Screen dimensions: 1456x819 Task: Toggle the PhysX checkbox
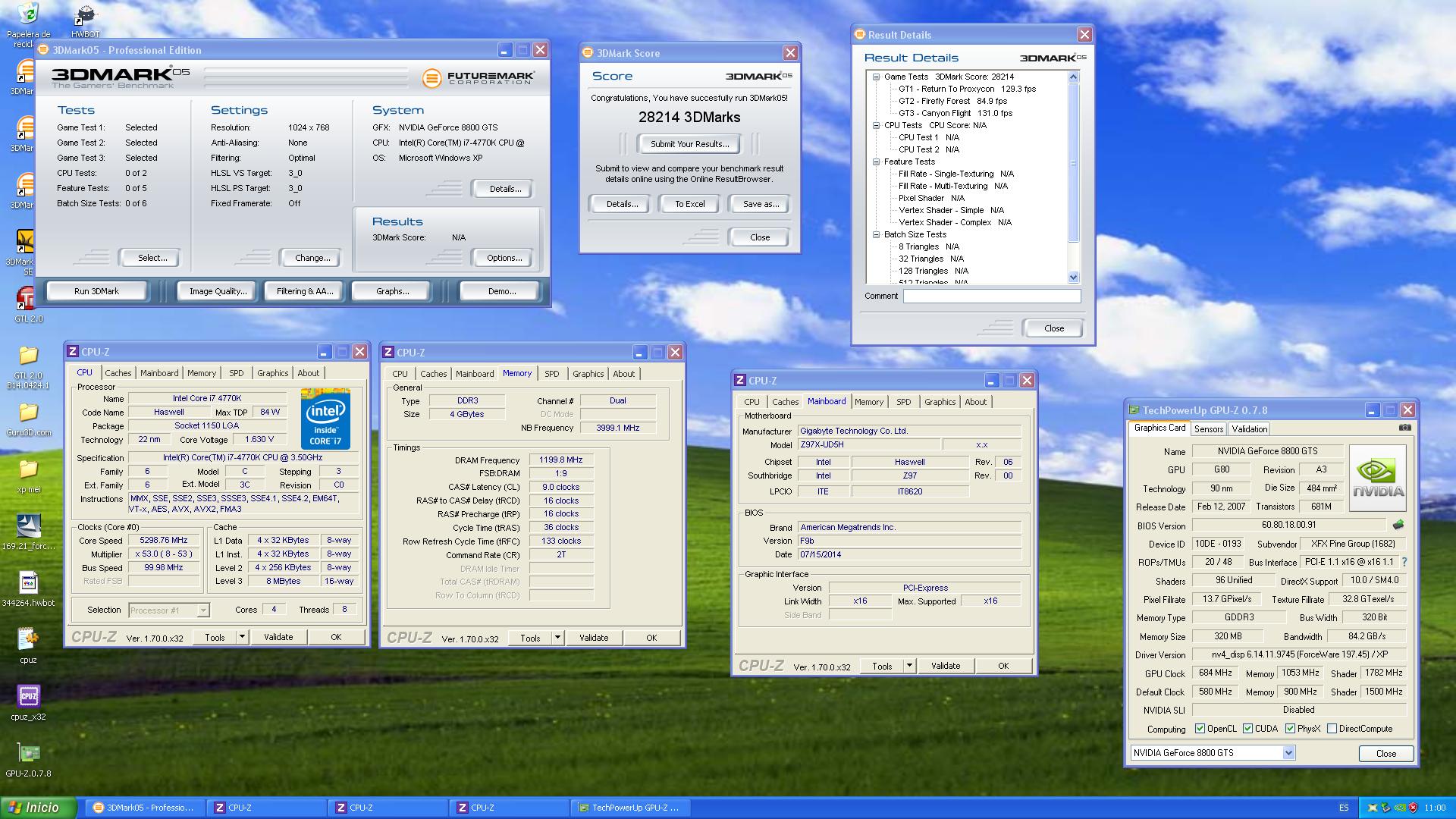(1290, 729)
